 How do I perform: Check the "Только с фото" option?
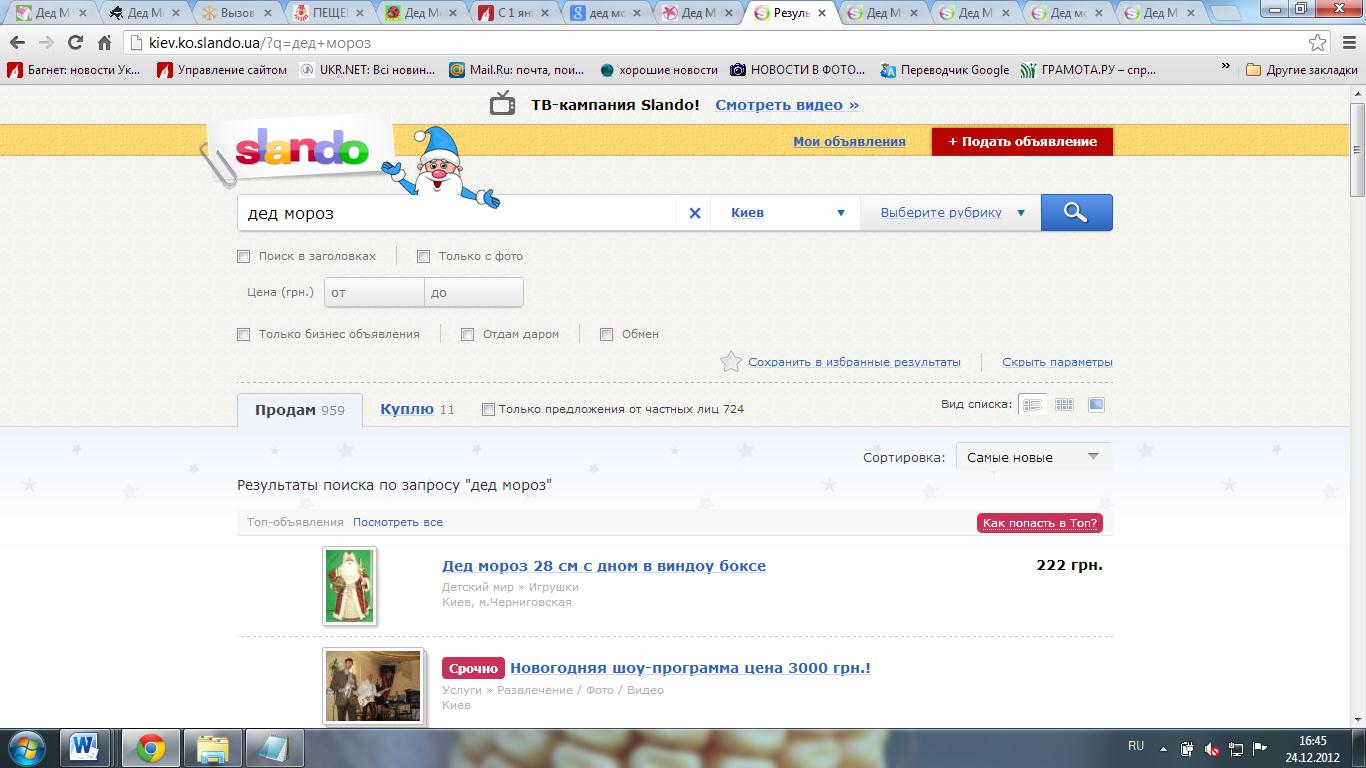tap(424, 256)
